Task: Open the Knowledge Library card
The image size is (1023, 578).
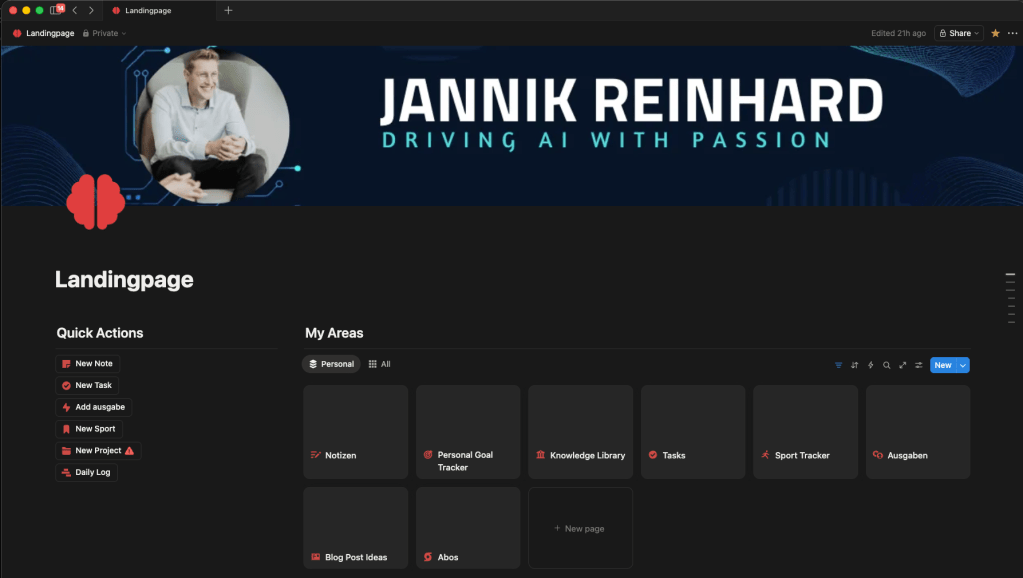Action: (580, 434)
